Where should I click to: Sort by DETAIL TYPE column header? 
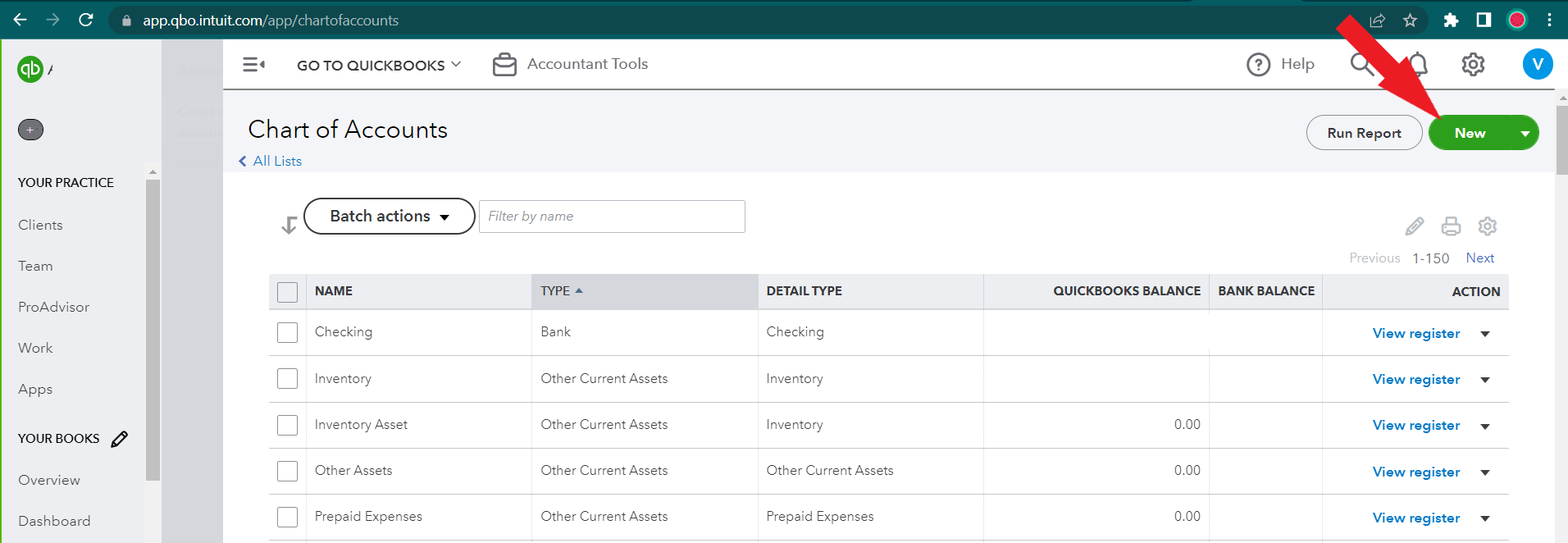pyautogui.click(x=870, y=291)
